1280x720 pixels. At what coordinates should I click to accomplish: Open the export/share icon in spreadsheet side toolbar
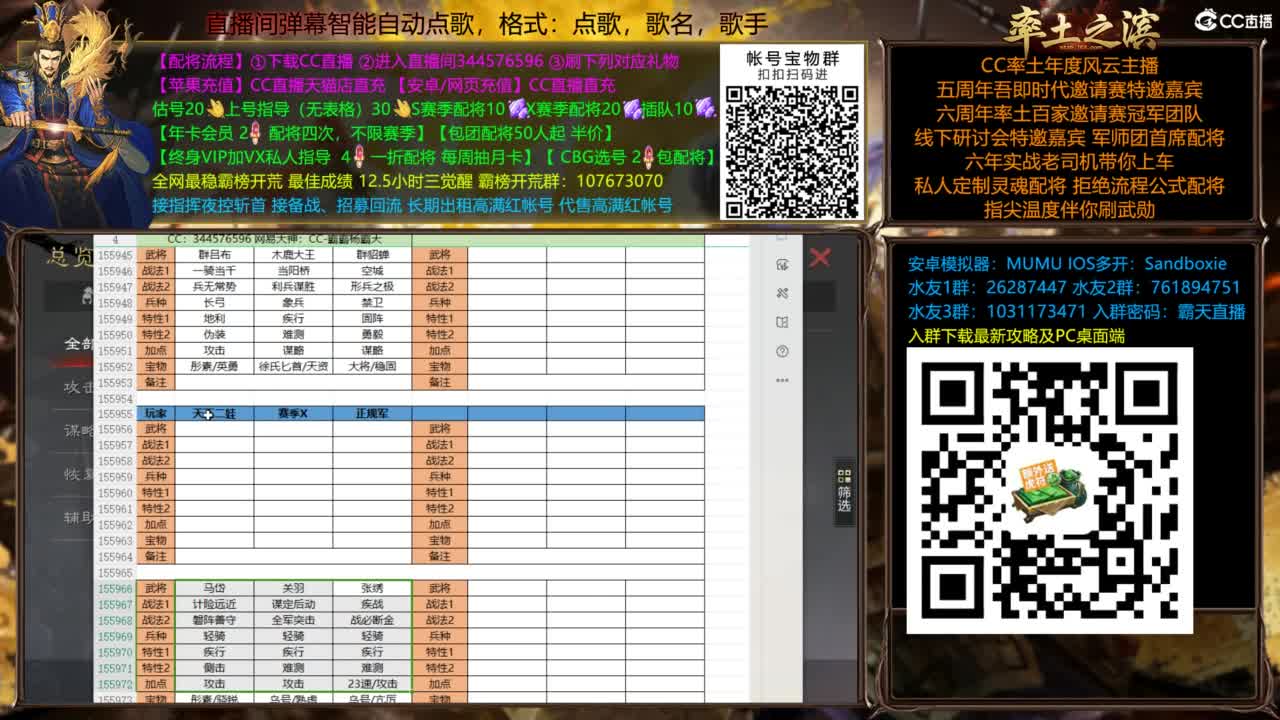[785, 265]
